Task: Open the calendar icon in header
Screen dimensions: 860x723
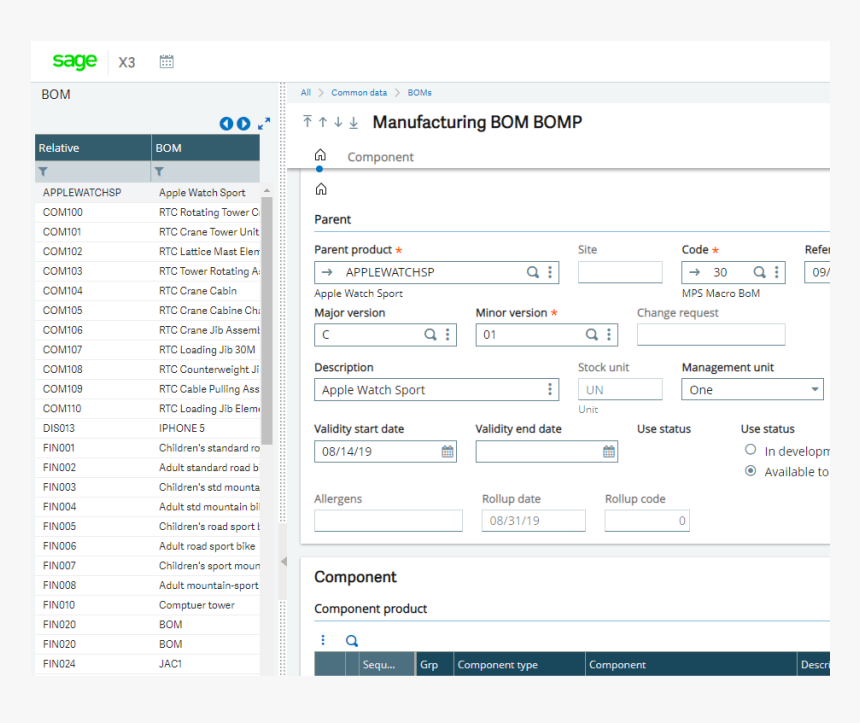Action: 166,61
